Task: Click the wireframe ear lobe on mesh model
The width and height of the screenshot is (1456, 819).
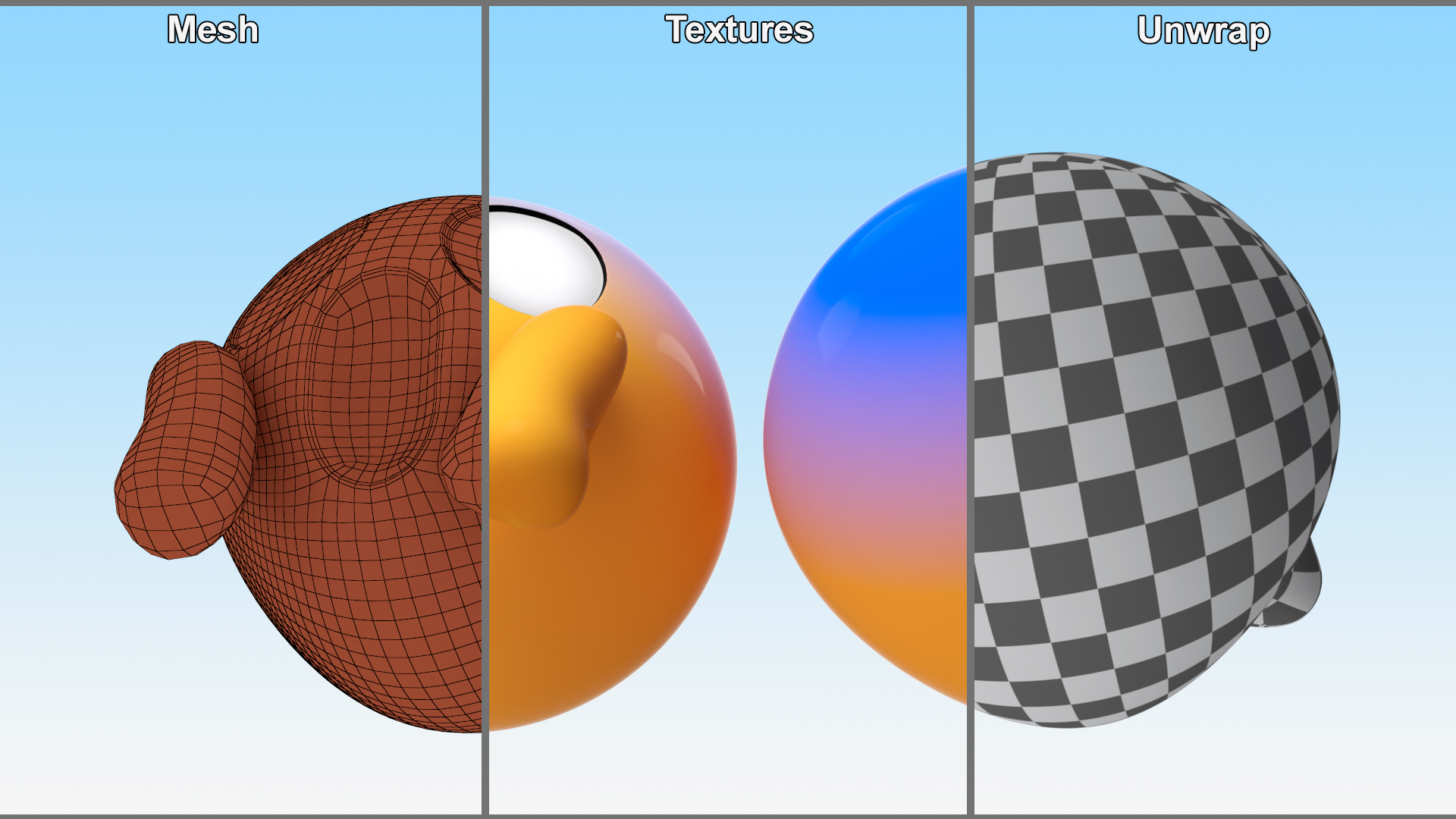Action: pyautogui.click(x=186, y=450)
